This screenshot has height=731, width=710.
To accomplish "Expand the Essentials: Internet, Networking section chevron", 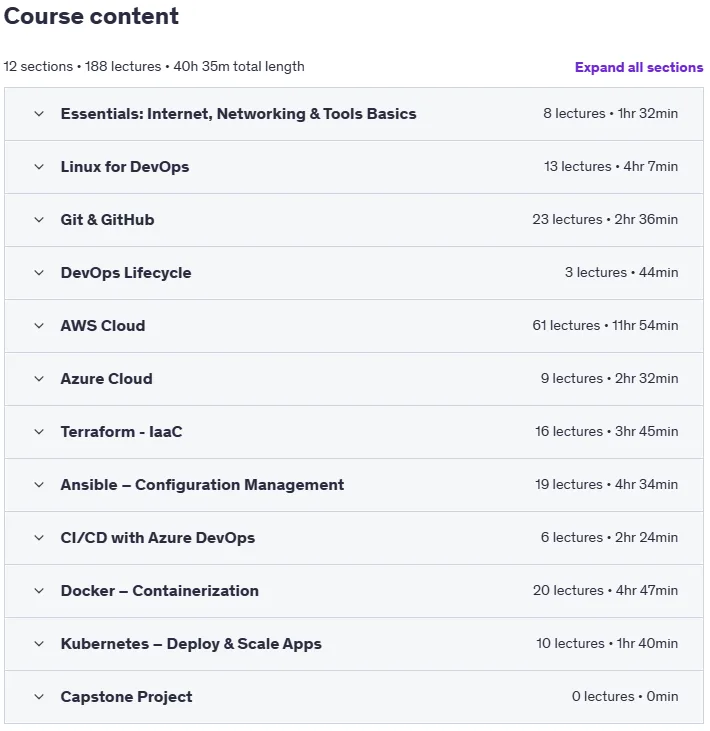I will click(39, 114).
